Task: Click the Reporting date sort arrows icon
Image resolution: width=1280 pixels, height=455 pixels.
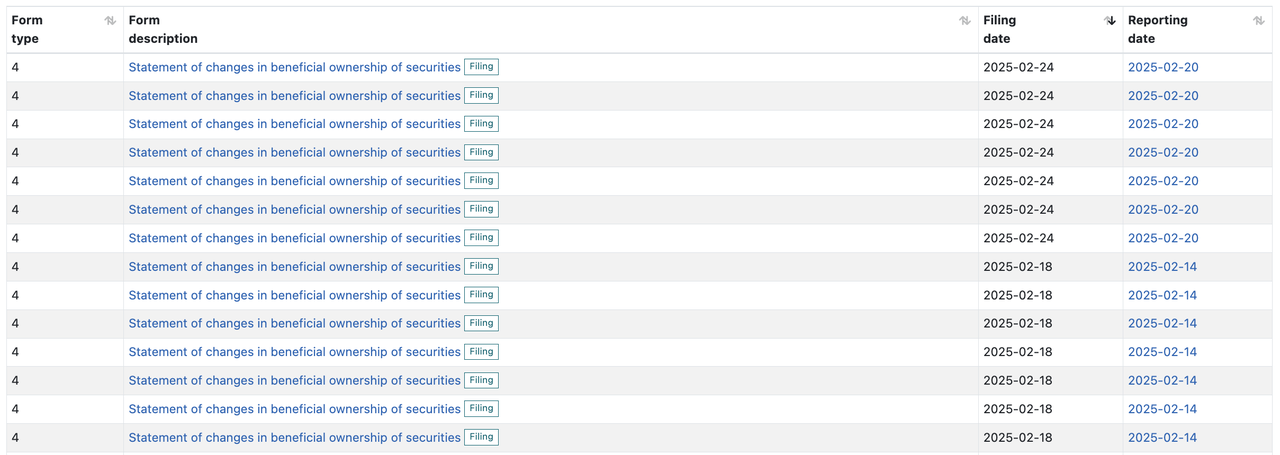Action: click(1259, 20)
